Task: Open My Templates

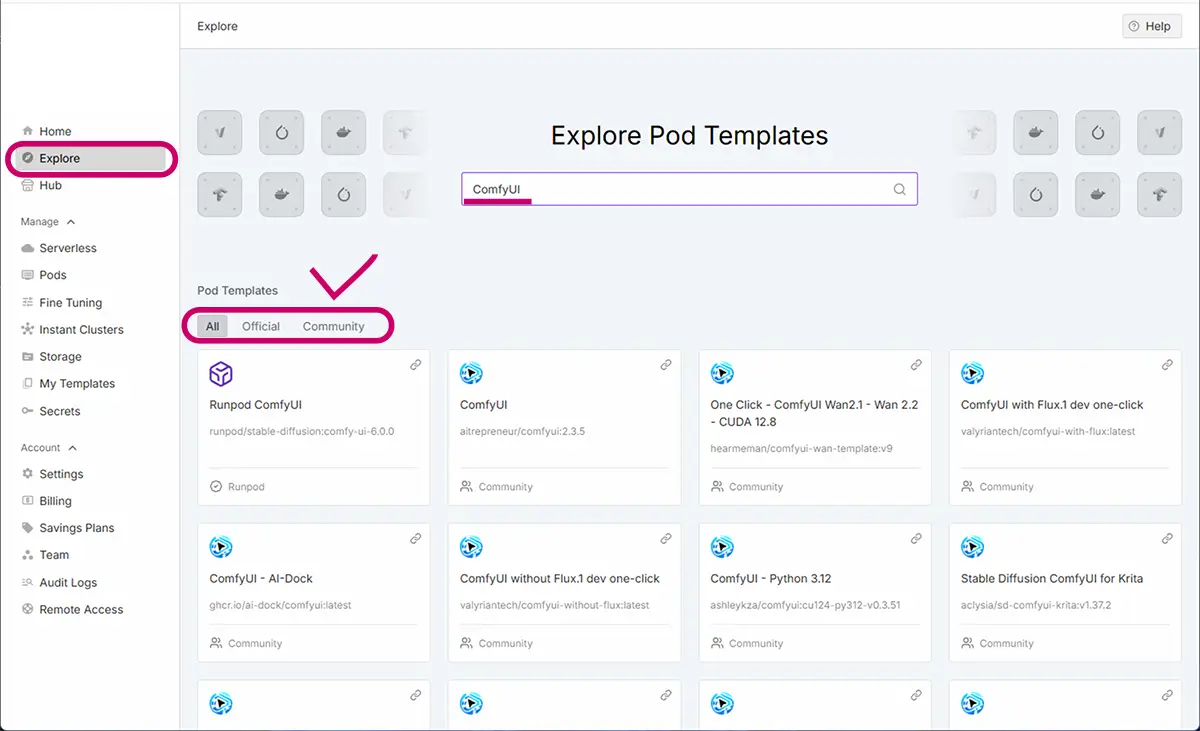Action: click(68, 383)
